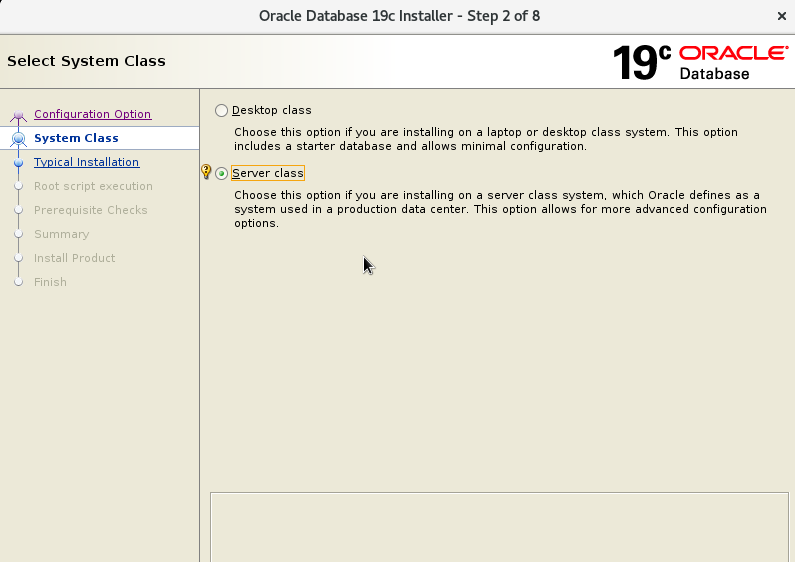Click the Server class label text
This screenshot has width=795, height=562.
click(x=268, y=173)
